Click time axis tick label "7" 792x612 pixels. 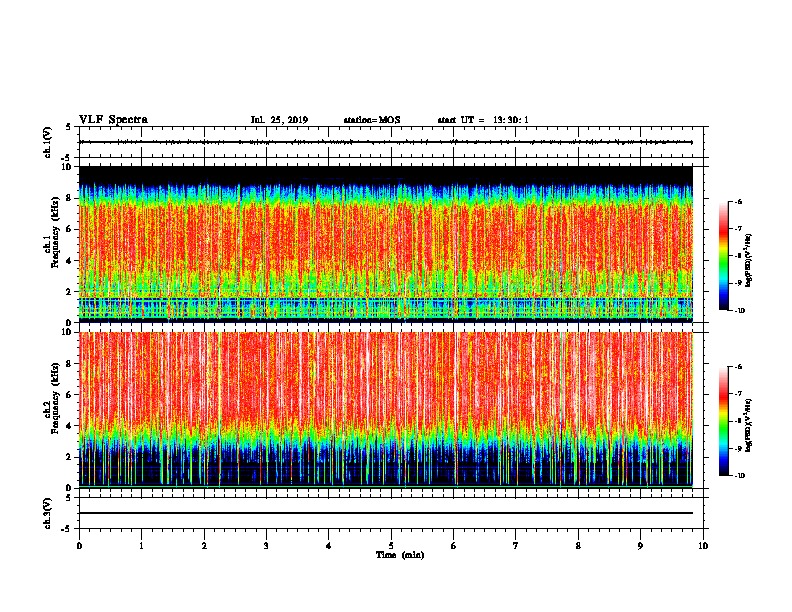click(516, 545)
